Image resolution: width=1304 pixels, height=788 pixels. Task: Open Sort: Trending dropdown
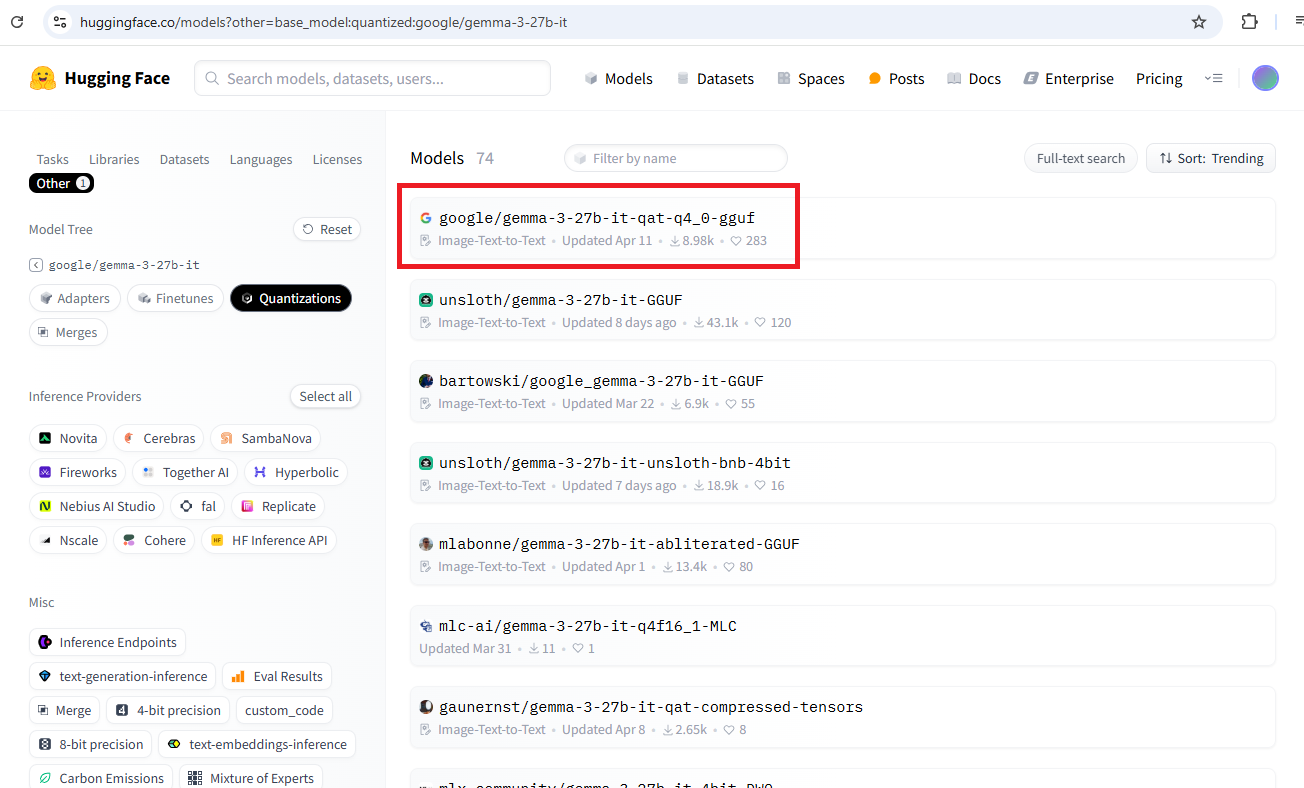click(x=1211, y=158)
